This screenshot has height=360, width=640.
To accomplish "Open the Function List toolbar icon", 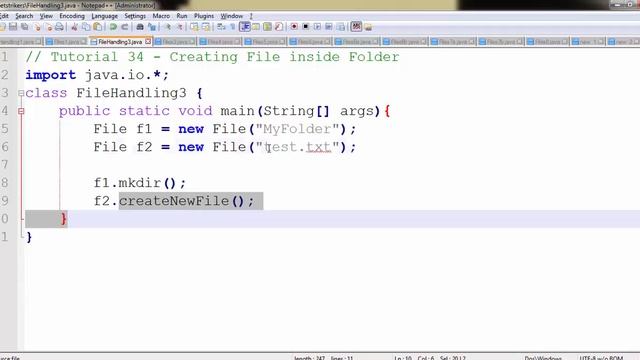I will [279, 27].
